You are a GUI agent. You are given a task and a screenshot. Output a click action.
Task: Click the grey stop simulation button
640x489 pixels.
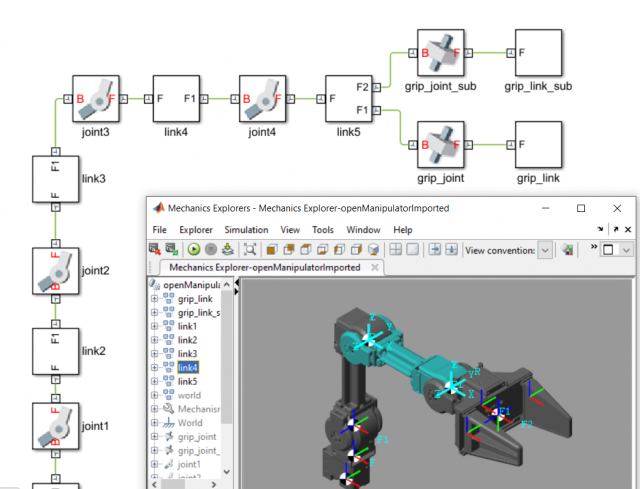click(x=211, y=249)
